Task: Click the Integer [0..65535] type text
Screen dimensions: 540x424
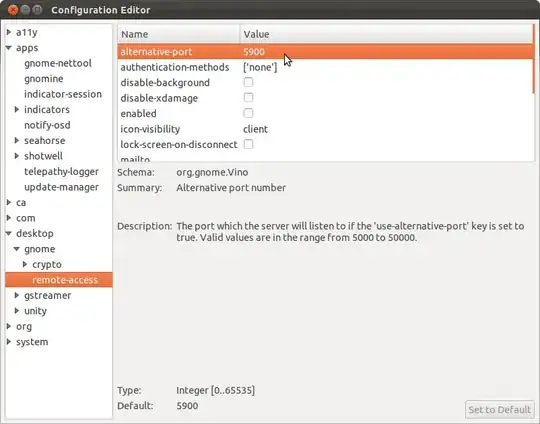Action: point(216,390)
